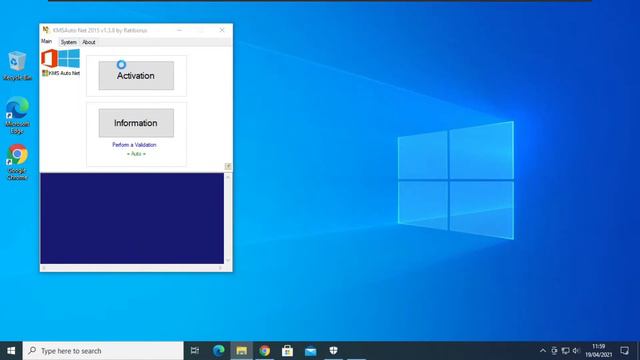This screenshot has width=640, height=360.
Task: Click inside the blue console output area
Action: click(x=132, y=218)
